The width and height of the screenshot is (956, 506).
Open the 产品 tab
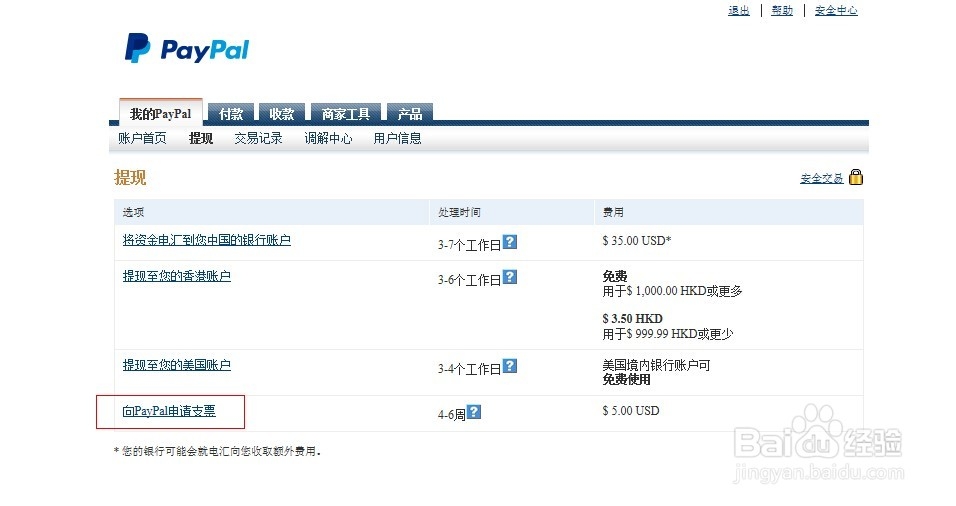point(410,114)
